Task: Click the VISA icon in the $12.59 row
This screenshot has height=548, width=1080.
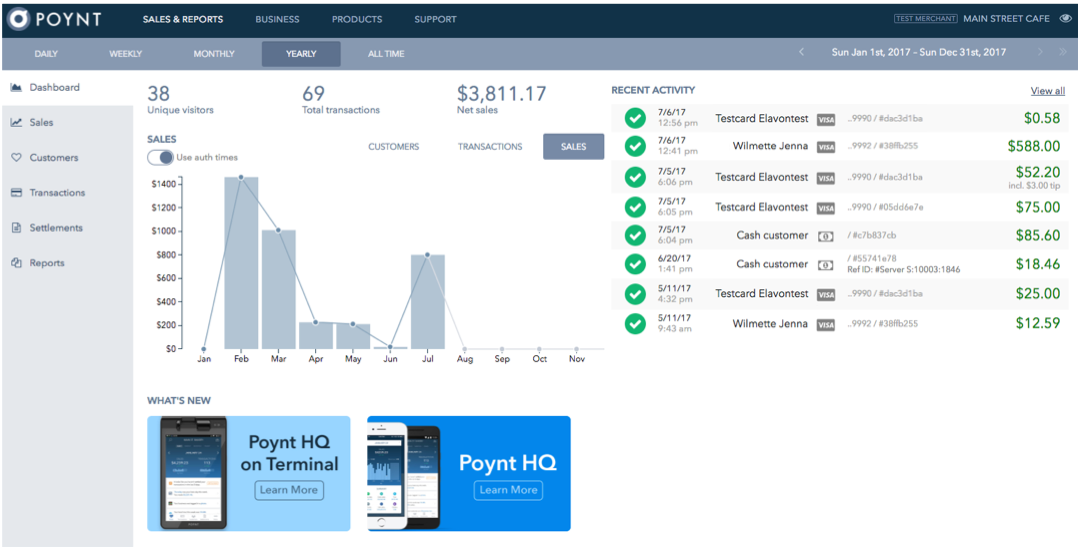Action: tap(826, 324)
